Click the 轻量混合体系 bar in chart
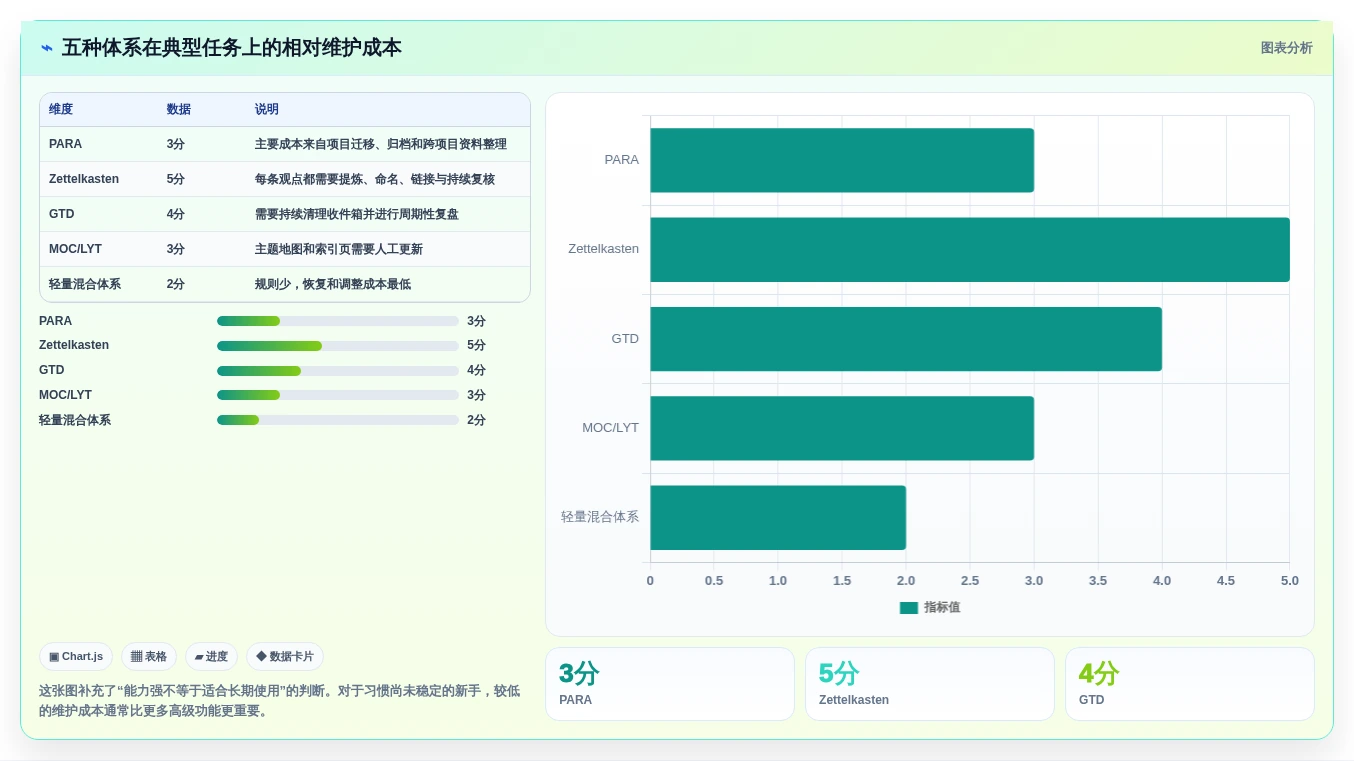 point(778,517)
